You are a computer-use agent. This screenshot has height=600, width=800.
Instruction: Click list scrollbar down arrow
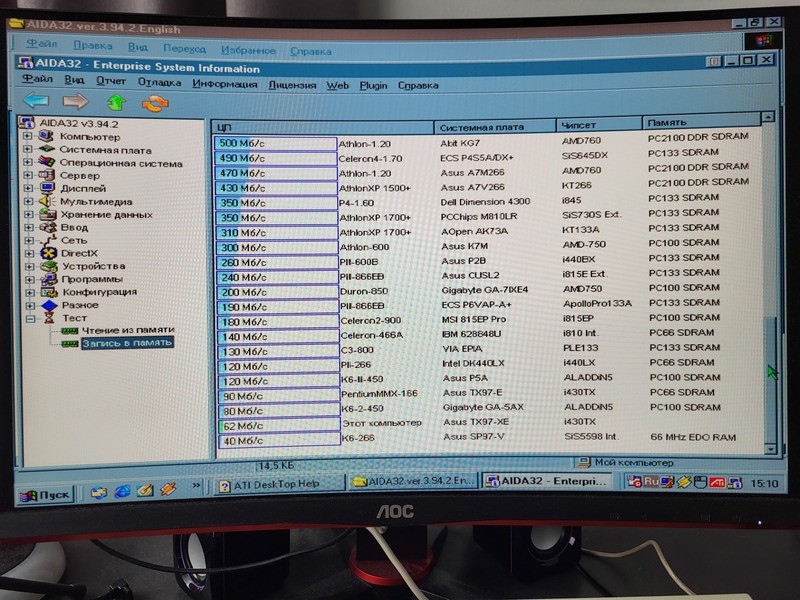pos(770,448)
